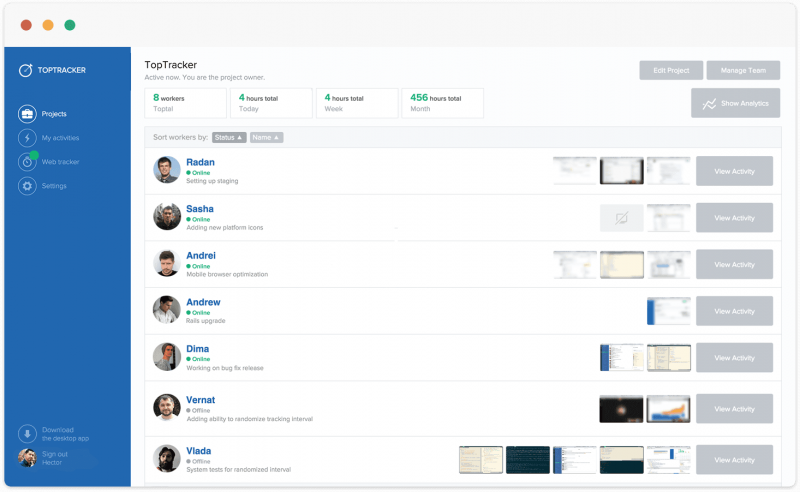Screen dimensions: 800x492
Task: Click Andrei's profile avatar
Action: [167, 263]
